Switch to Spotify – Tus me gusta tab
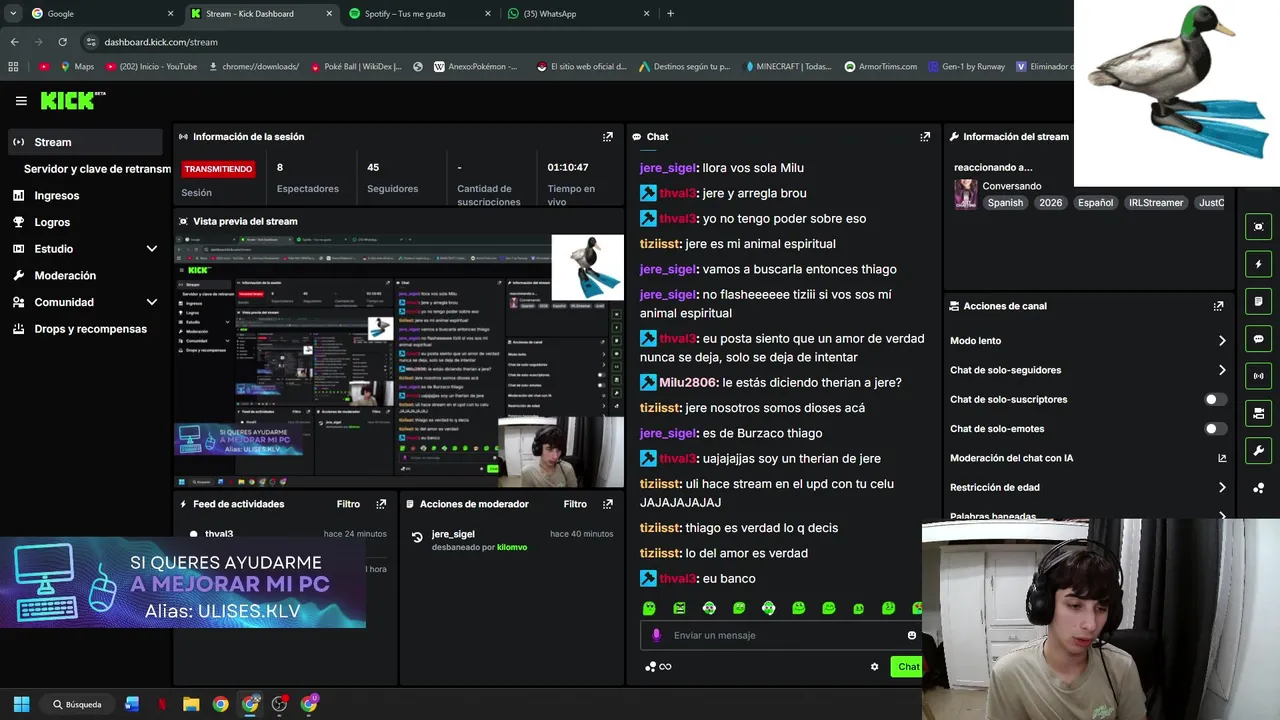 coord(420,14)
